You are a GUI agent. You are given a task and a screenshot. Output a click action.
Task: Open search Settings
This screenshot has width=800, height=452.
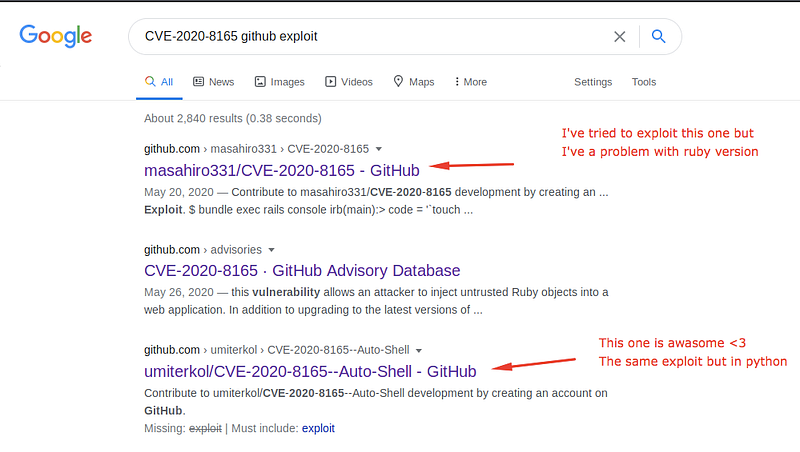tap(593, 82)
